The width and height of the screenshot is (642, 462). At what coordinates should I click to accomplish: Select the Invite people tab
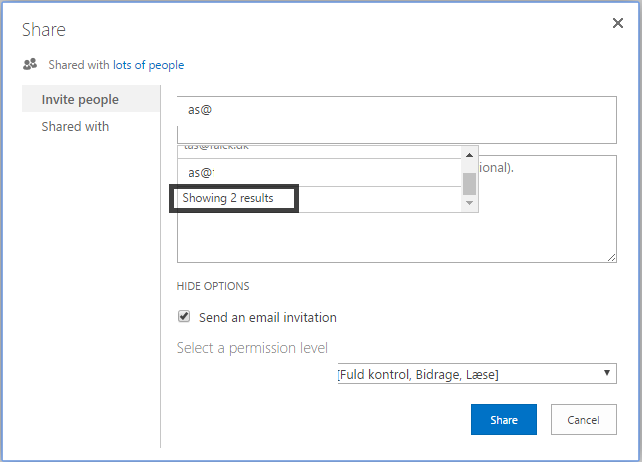tap(80, 99)
